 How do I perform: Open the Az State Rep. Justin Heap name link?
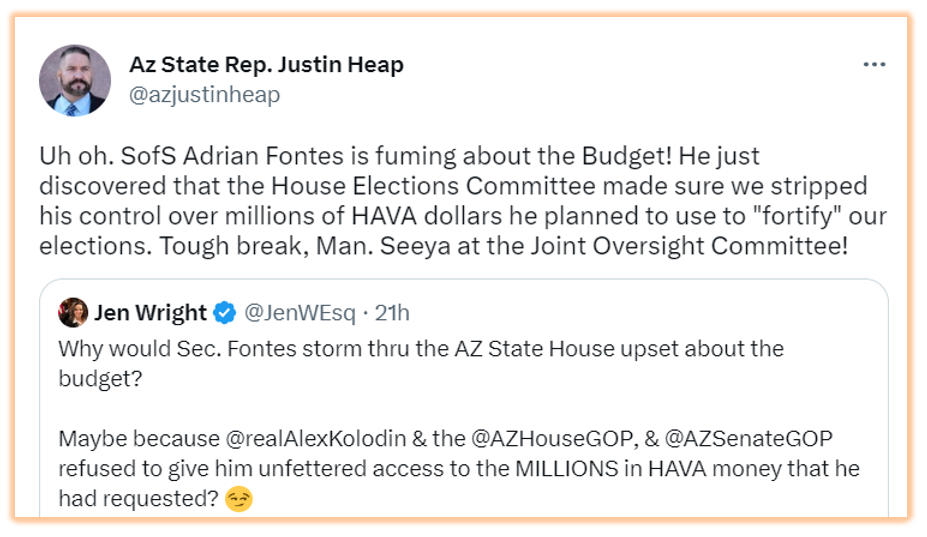coord(266,65)
